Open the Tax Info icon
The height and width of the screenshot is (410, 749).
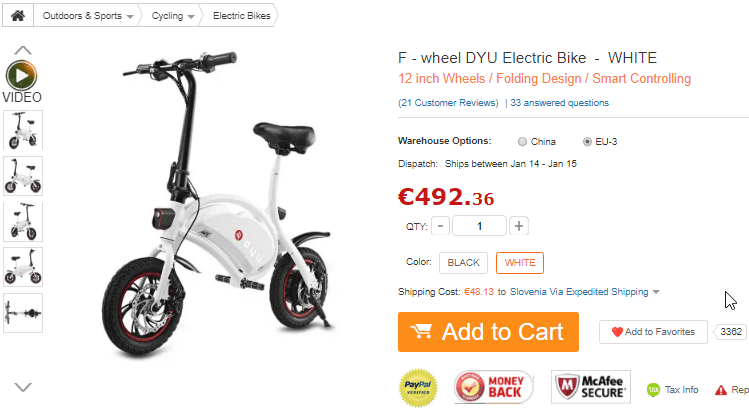[x=653, y=390]
